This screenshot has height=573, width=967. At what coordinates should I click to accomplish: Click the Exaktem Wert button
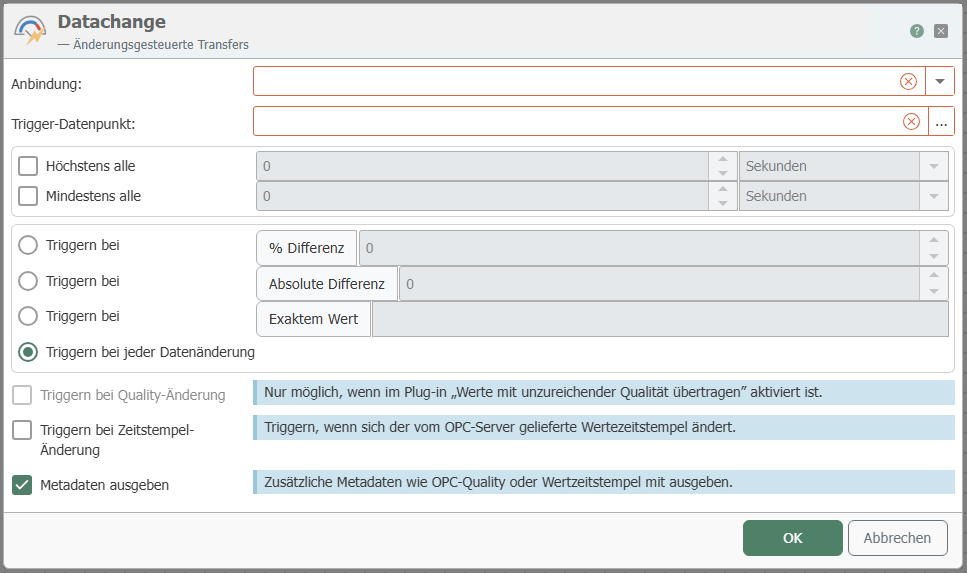pos(314,319)
